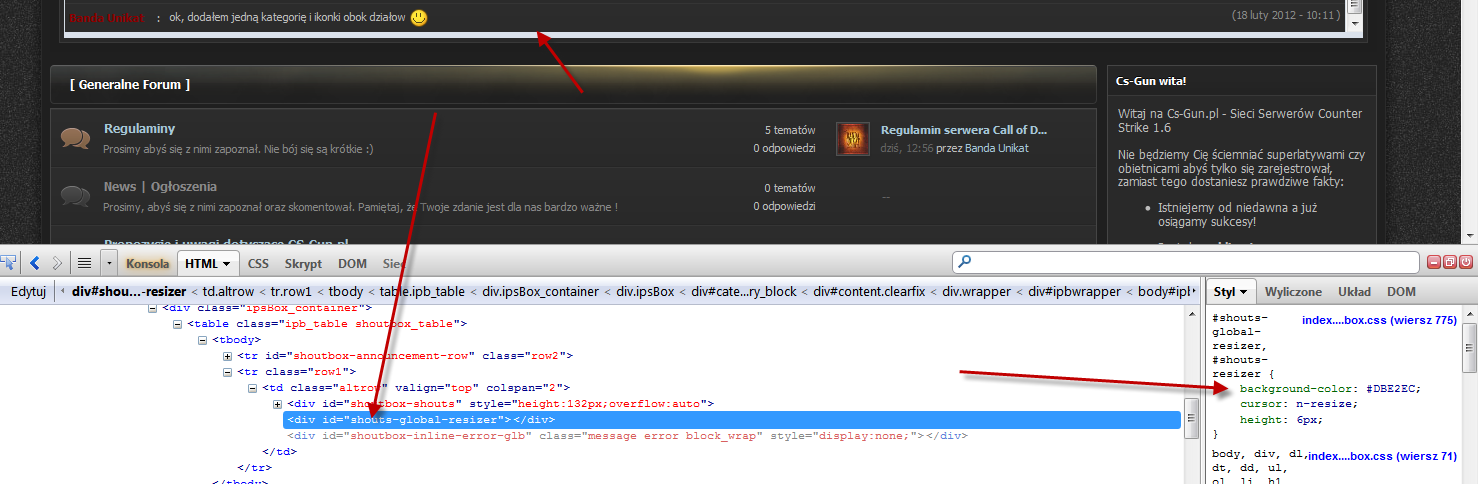The width and height of the screenshot is (1478, 484).
Task: Click the cursor n-resize value
Action: click(1322, 404)
